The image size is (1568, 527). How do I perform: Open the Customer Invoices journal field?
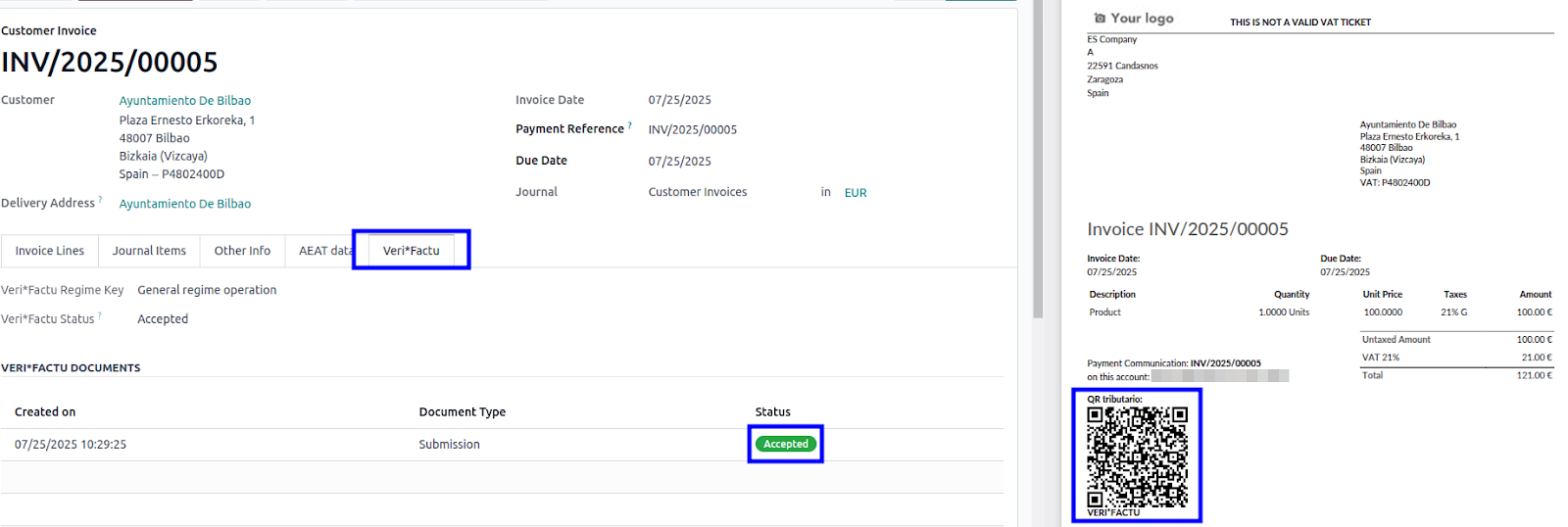(698, 192)
